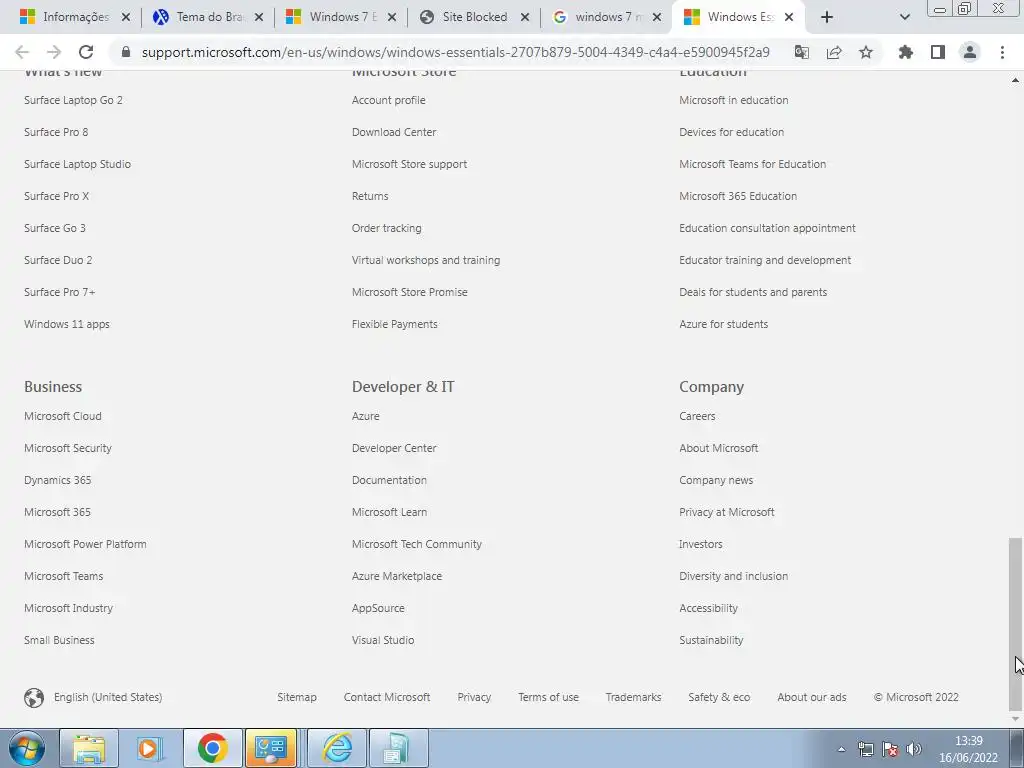Visit the Order tracking link
The height and width of the screenshot is (768, 1024).
coord(387,228)
